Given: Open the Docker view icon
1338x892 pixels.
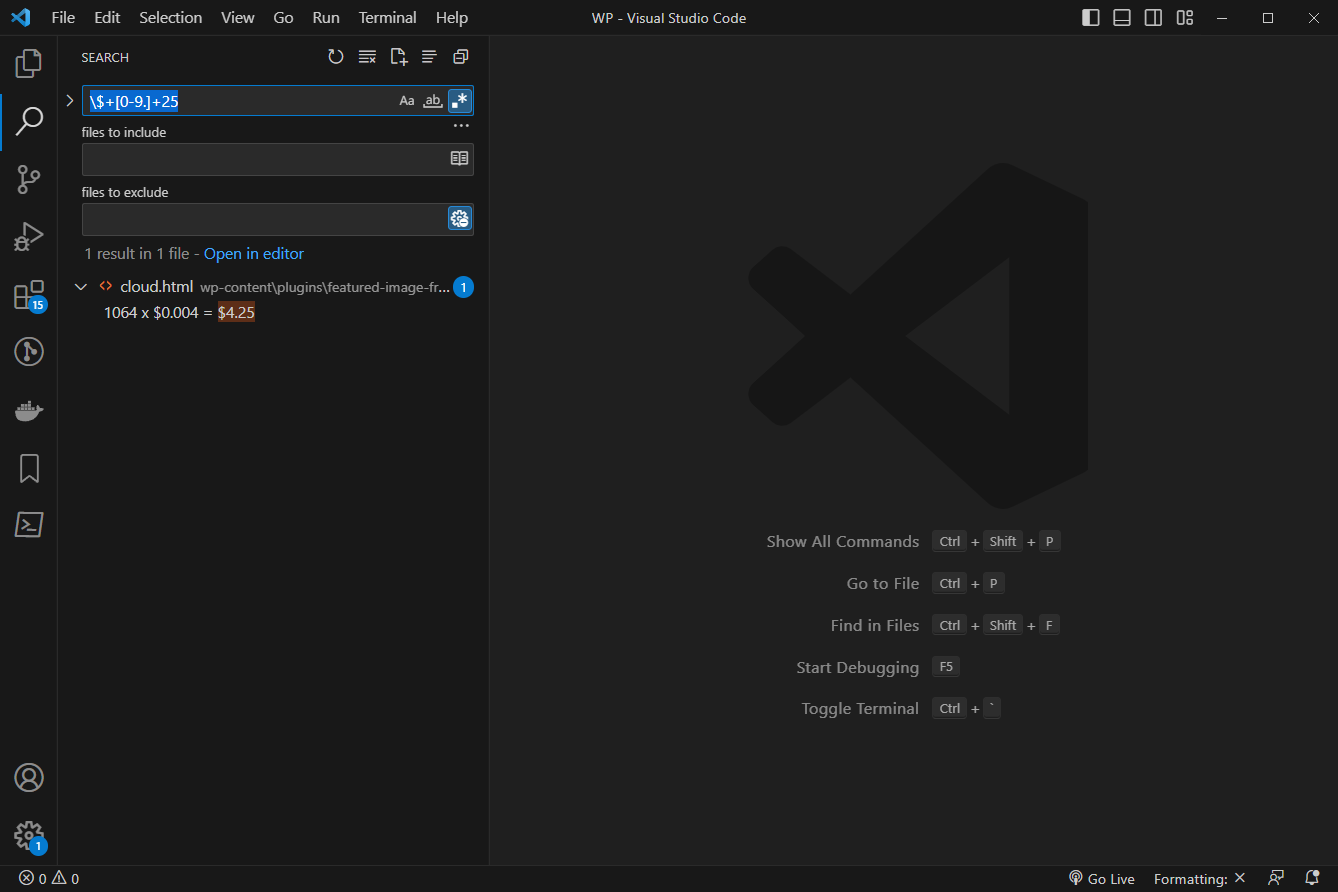Looking at the screenshot, I should [29, 410].
